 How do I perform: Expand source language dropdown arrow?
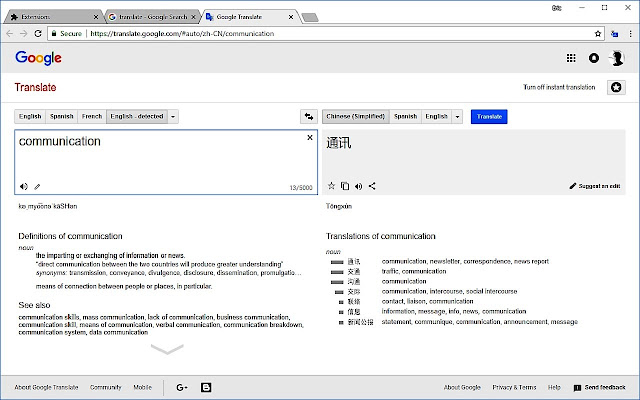(x=173, y=117)
